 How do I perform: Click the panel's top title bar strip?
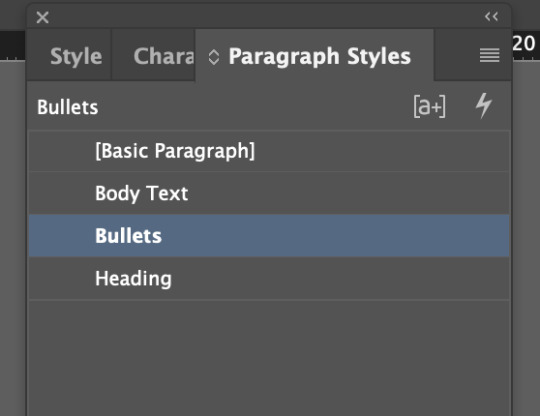(267, 17)
